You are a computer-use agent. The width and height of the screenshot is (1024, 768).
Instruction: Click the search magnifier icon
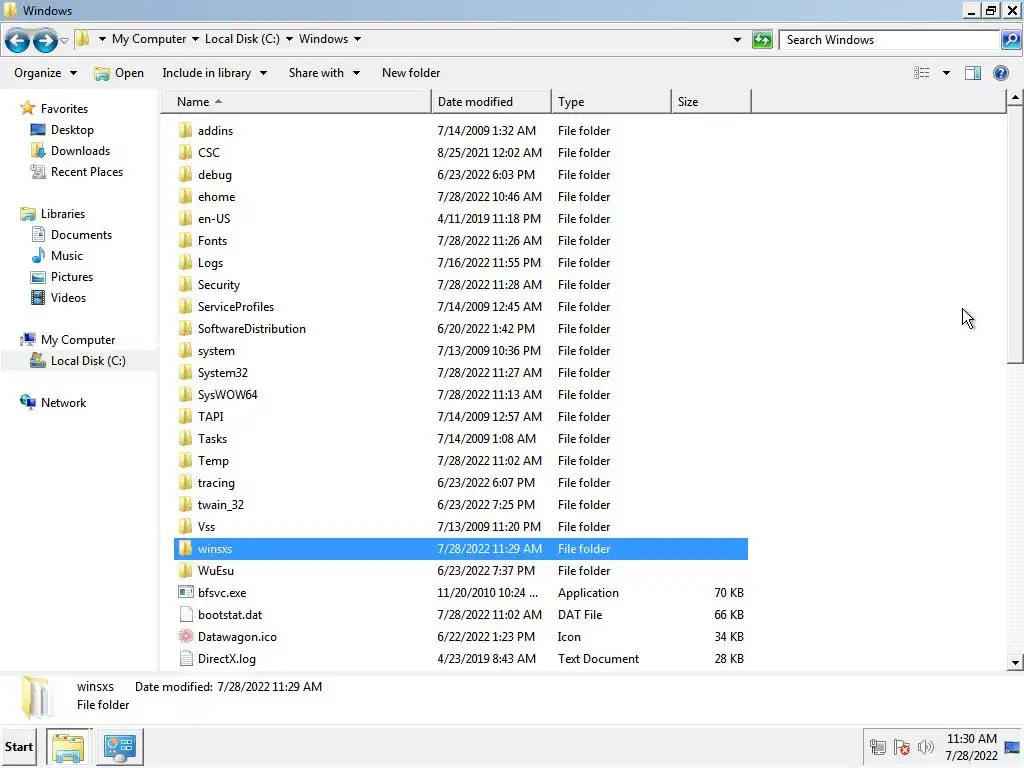1010,40
